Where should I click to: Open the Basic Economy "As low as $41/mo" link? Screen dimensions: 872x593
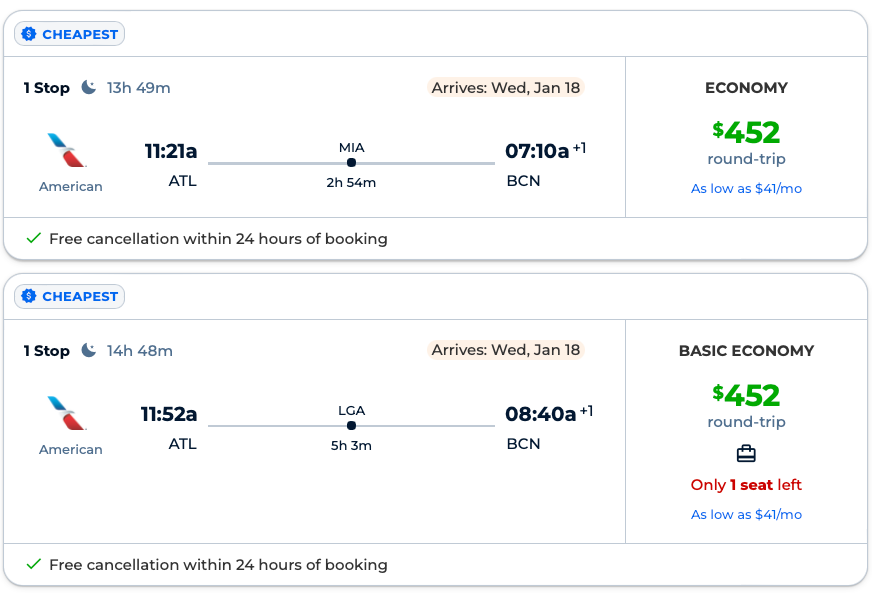(746, 514)
